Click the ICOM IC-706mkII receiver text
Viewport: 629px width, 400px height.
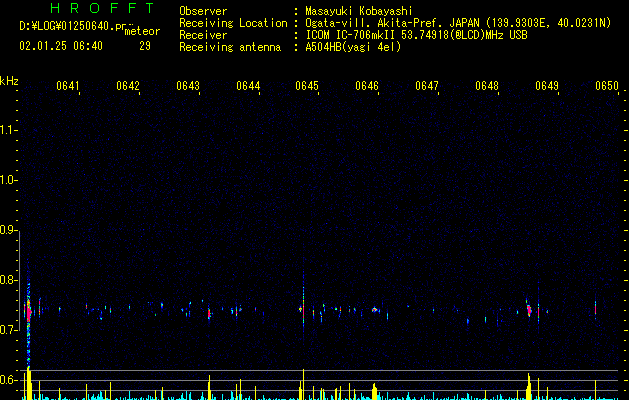416,35
